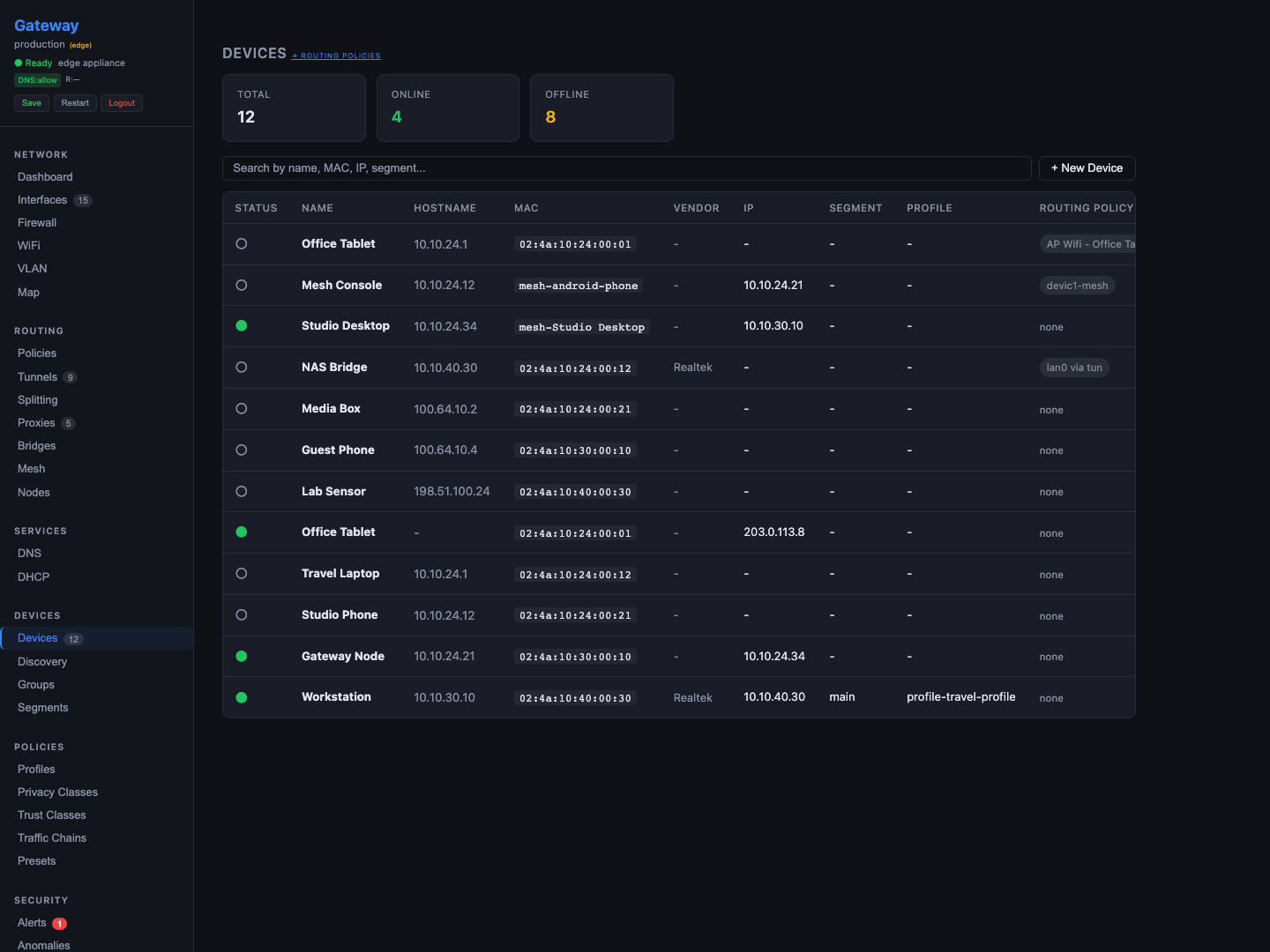
Task: Click the online status dot for Gateway Node
Action: point(242,657)
